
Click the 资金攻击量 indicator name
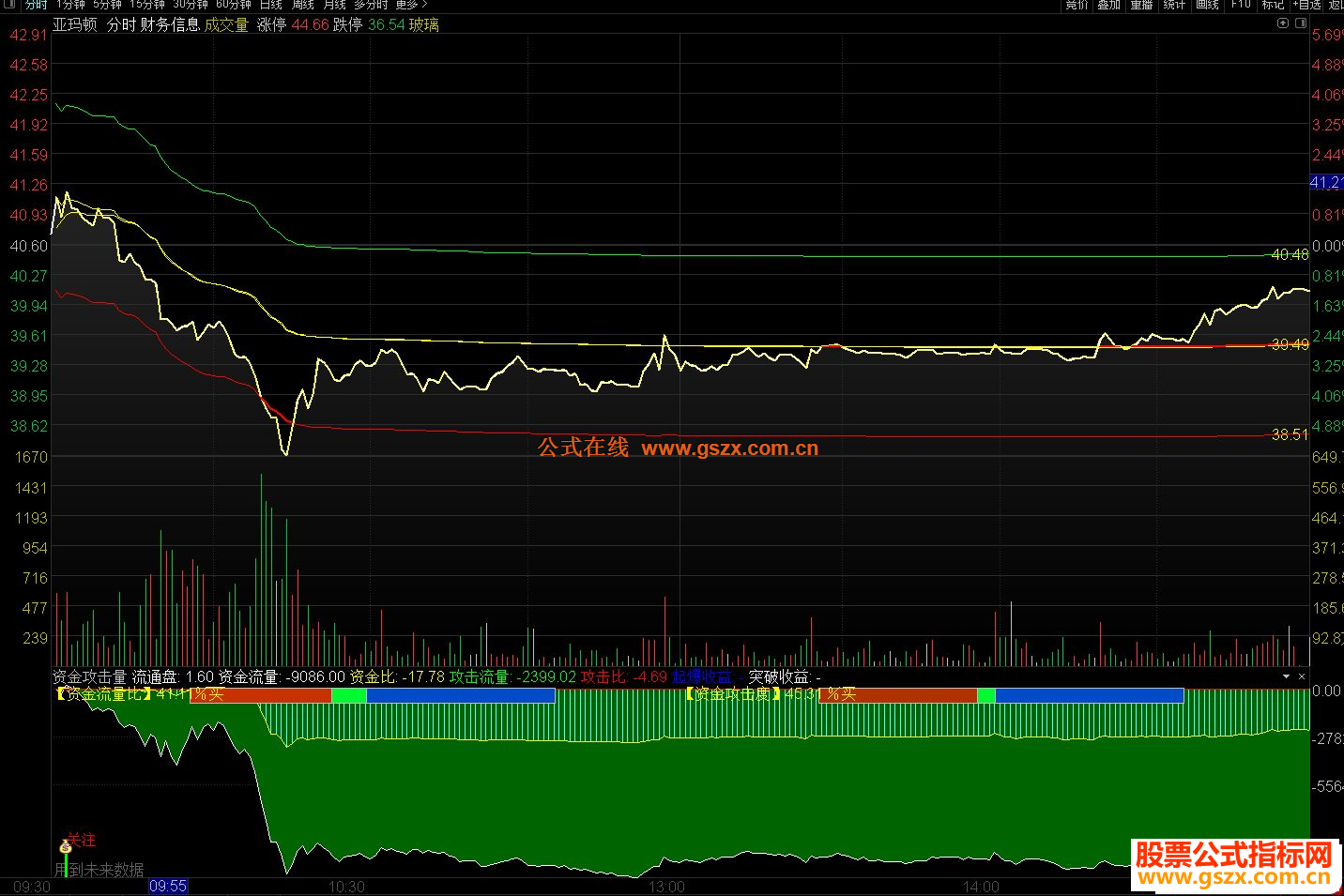[89, 676]
